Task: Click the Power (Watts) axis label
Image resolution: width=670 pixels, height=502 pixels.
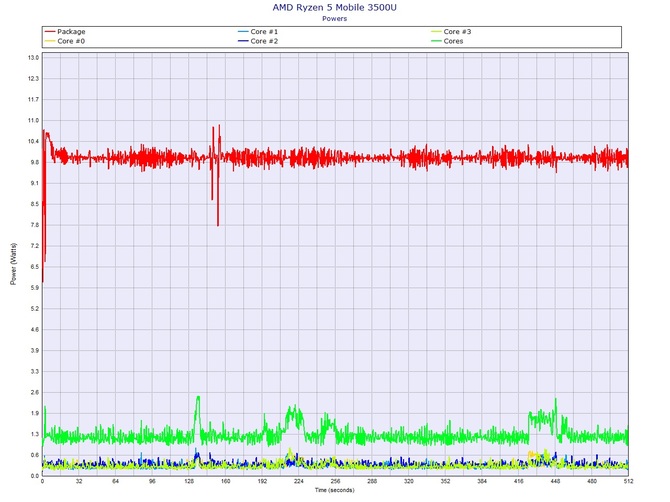Action: [13, 264]
